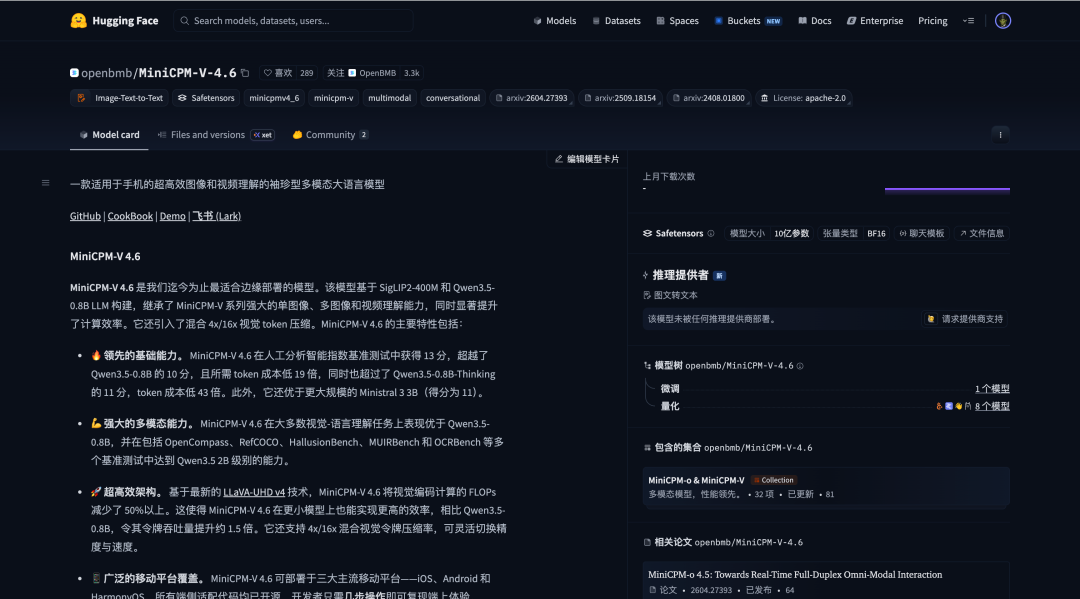The image size is (1080, 599).
Task: Open the arxiv:2604.27393 tag
Action: coord(532,98)
